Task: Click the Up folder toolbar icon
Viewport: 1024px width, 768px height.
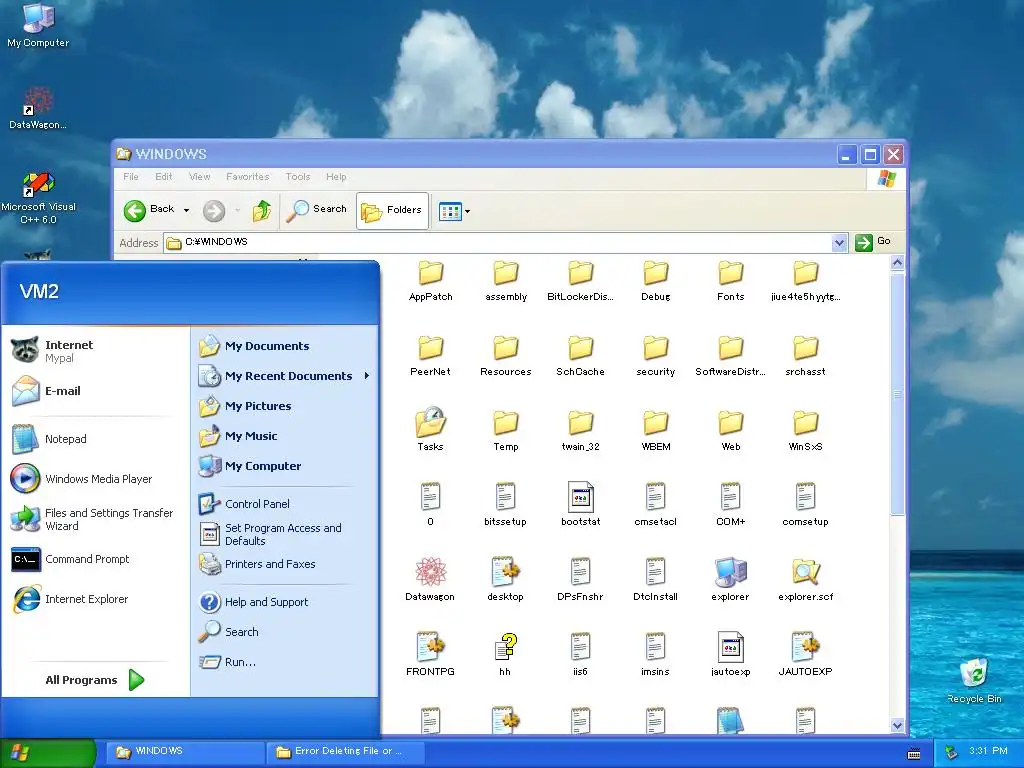Action: click(x=262, y=210)
